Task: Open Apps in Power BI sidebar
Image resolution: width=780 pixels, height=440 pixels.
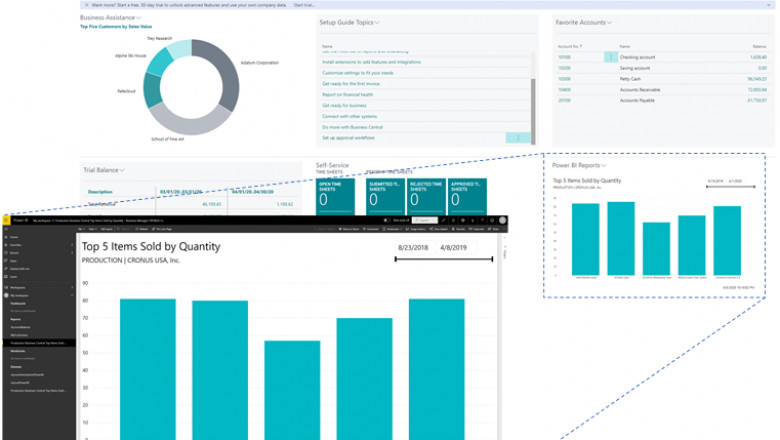Action: [10, 261]
